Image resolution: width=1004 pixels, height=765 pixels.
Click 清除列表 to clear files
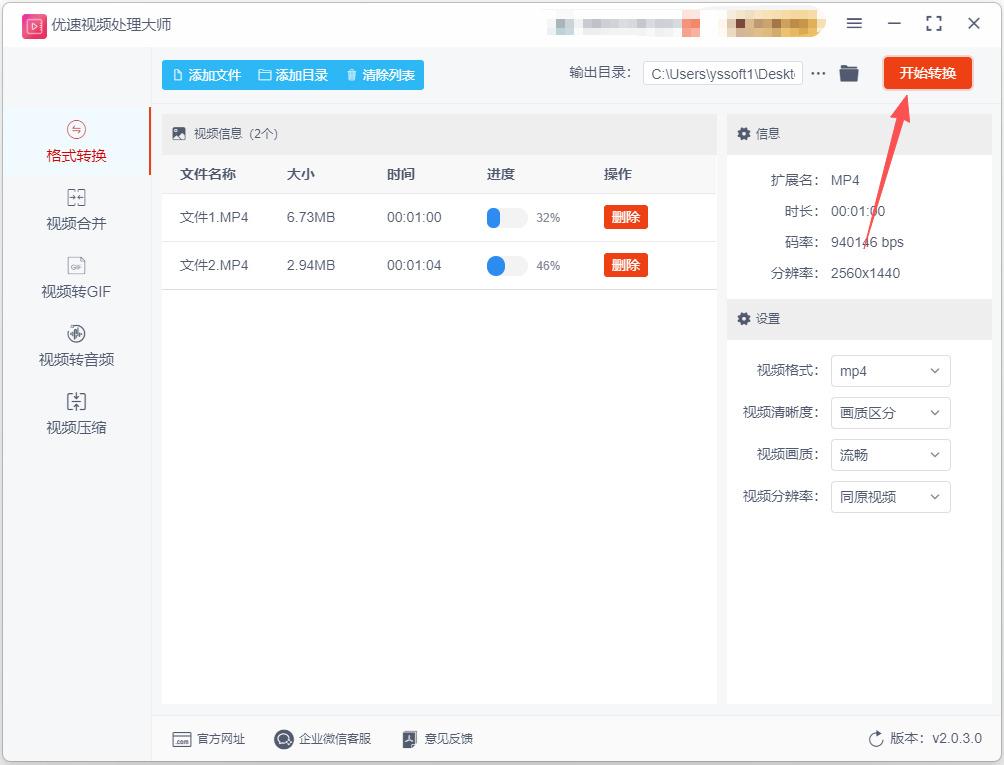click(x=381, y=75)
